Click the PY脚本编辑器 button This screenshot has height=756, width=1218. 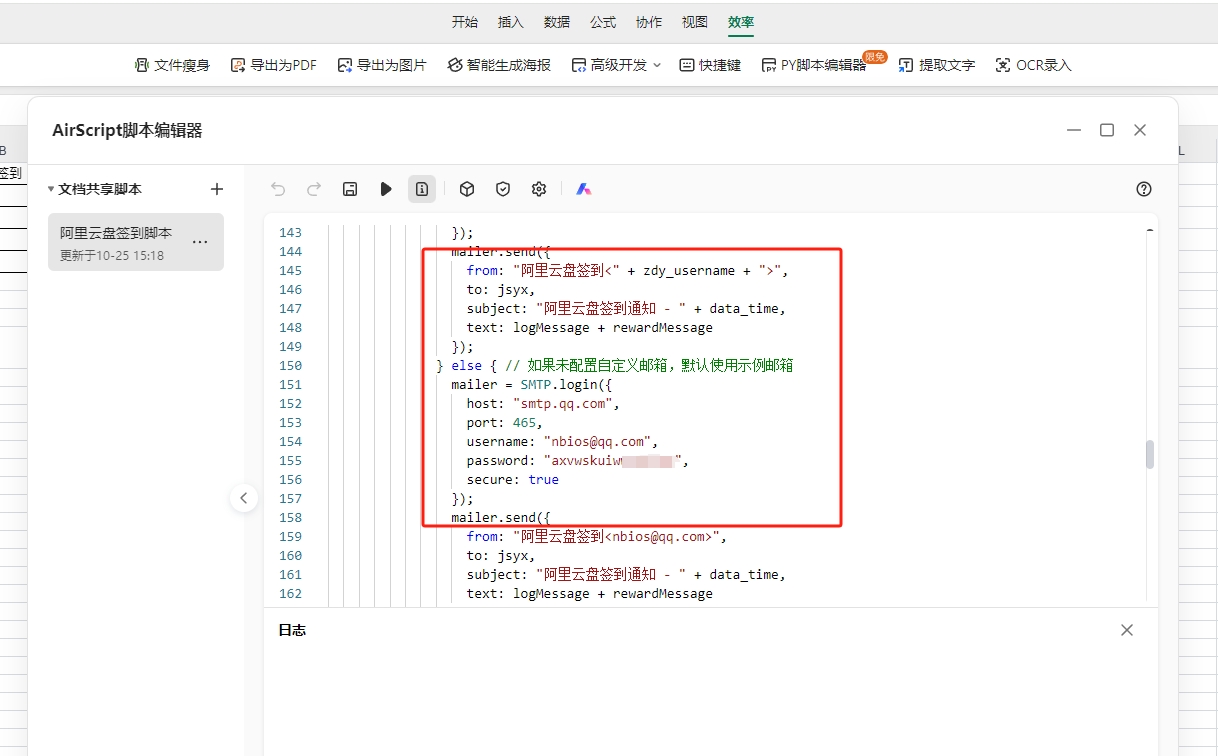(x=813, y=65)
